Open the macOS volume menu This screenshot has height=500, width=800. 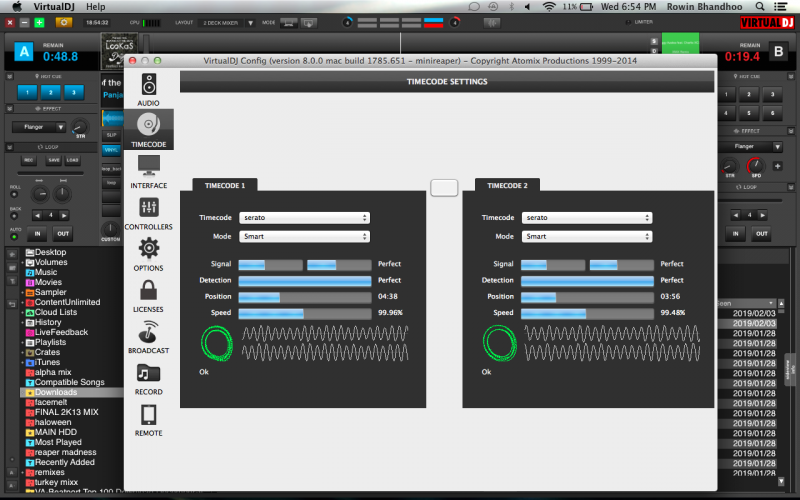(x=528, y=7)
